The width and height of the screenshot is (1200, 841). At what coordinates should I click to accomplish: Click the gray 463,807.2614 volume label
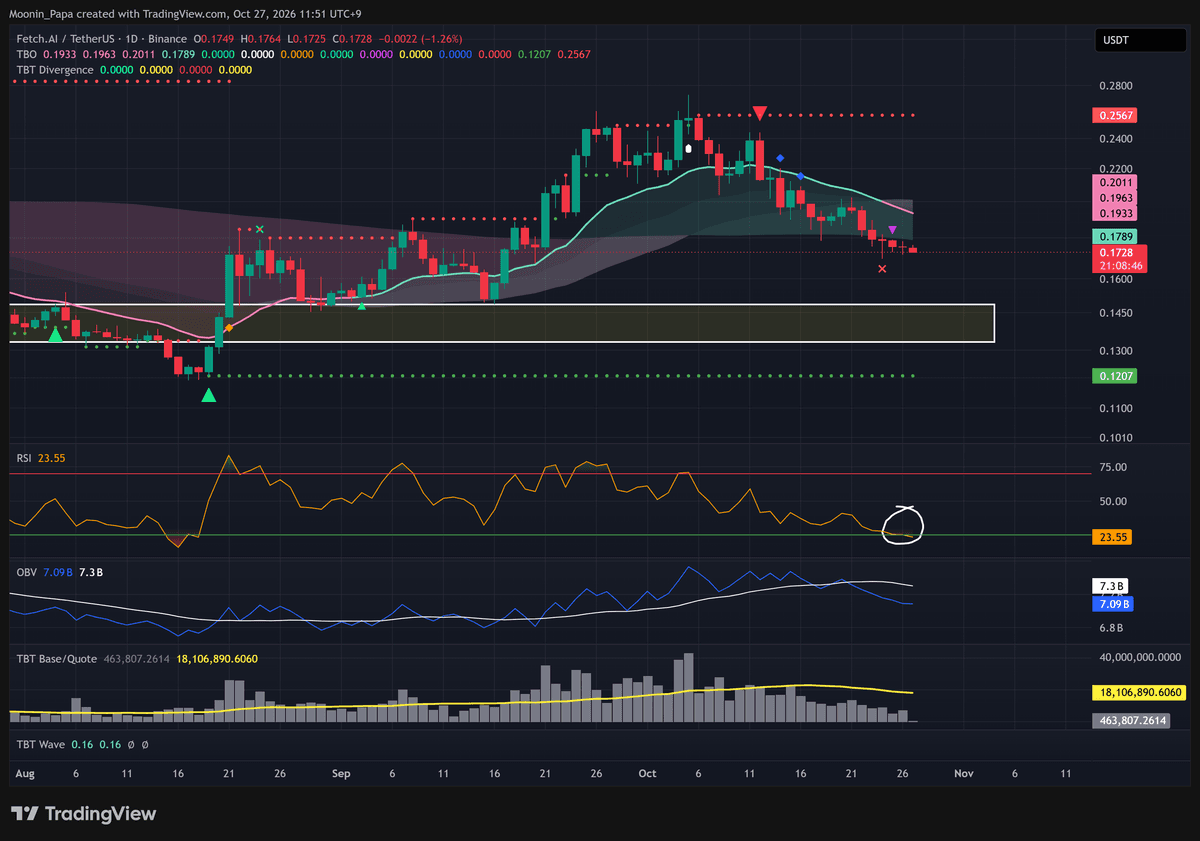1133,720
